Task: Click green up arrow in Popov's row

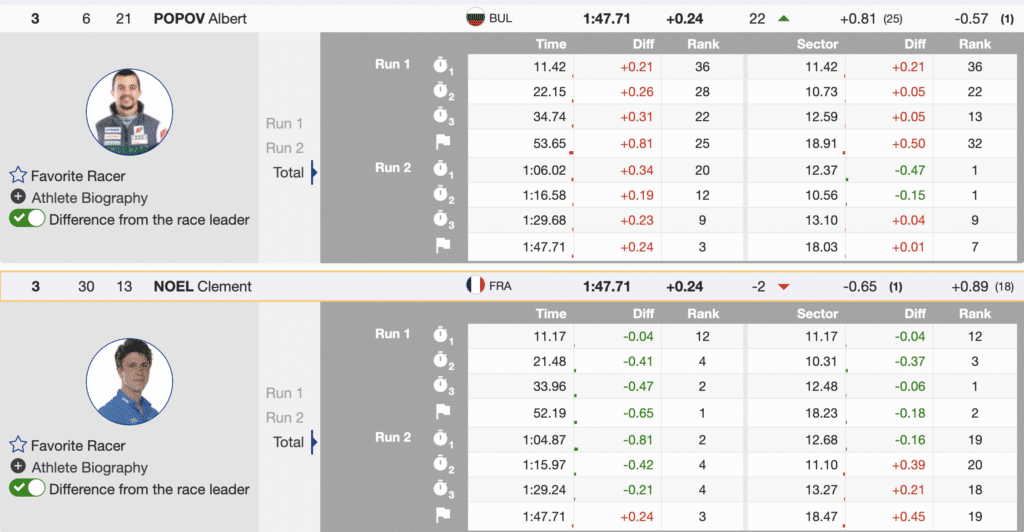Action: [x=783, y=18]
